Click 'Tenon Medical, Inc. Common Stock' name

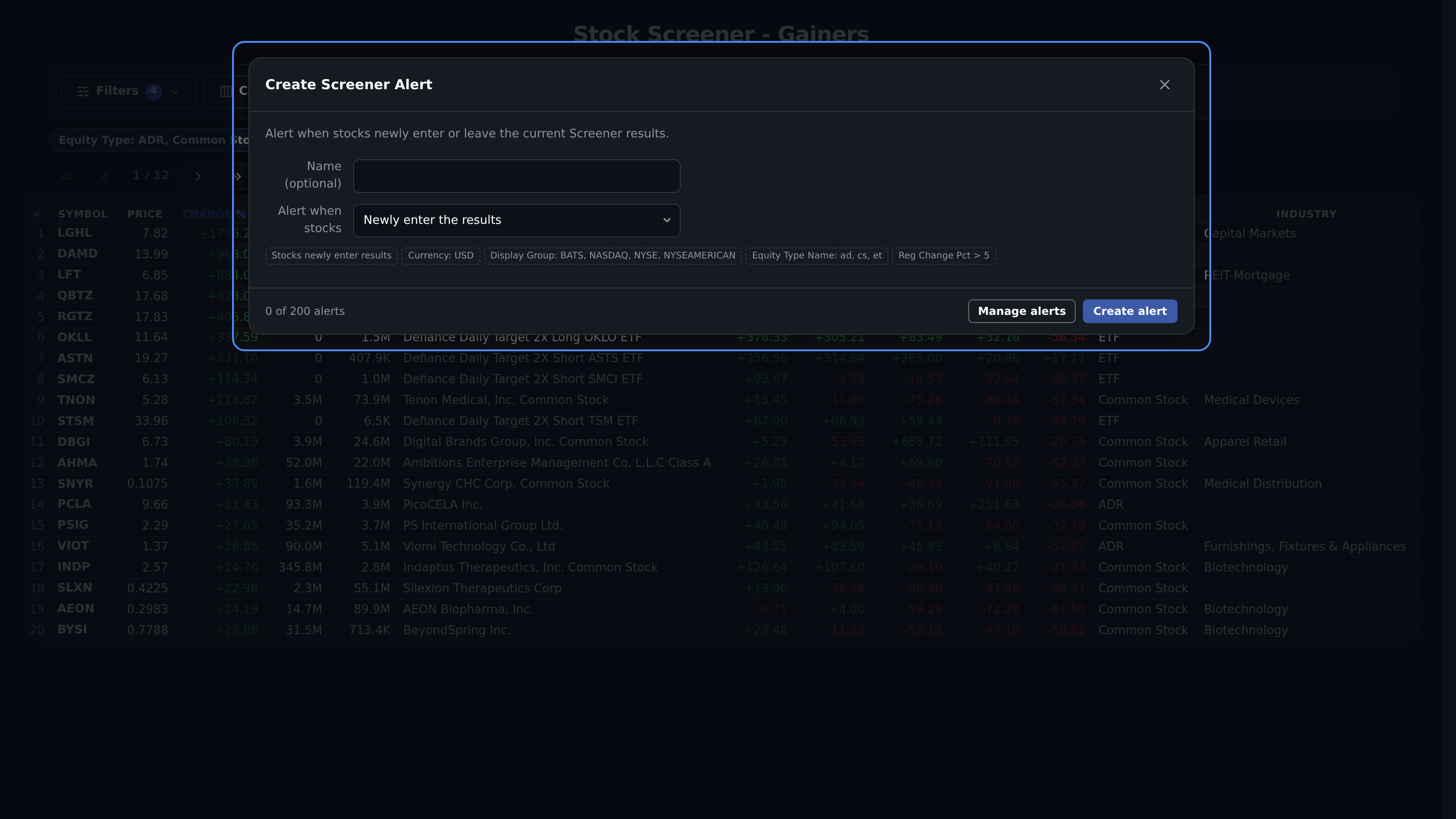tap(506, 400)
